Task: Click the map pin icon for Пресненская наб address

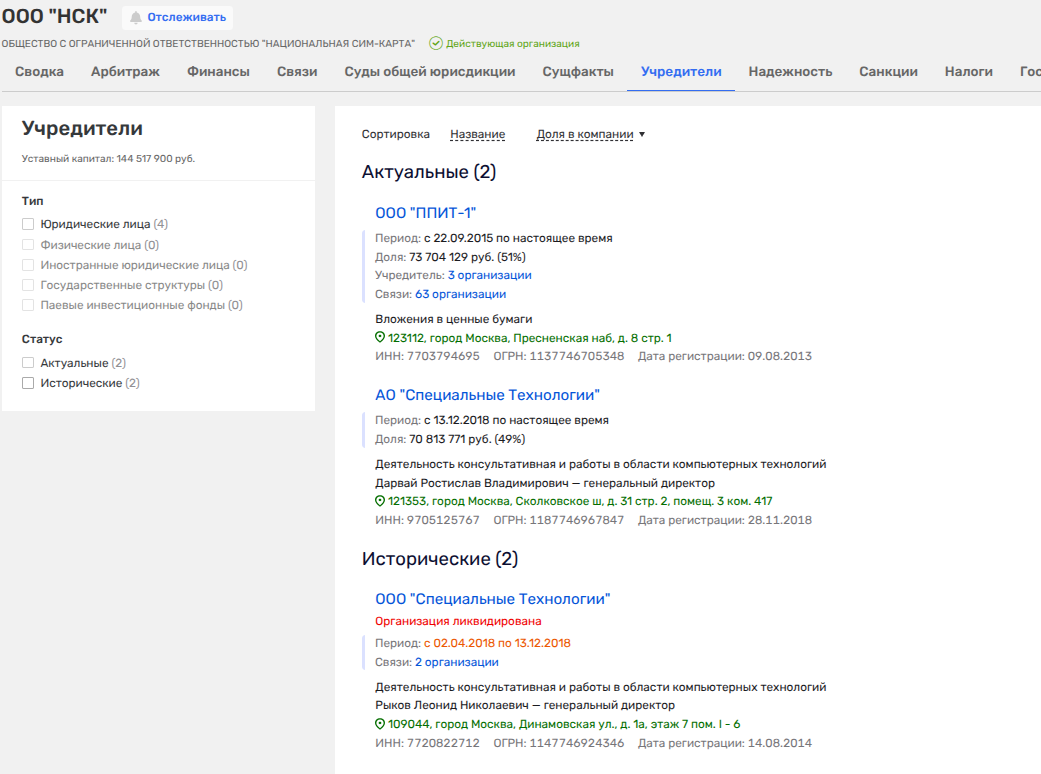Action: coord(380,338)
